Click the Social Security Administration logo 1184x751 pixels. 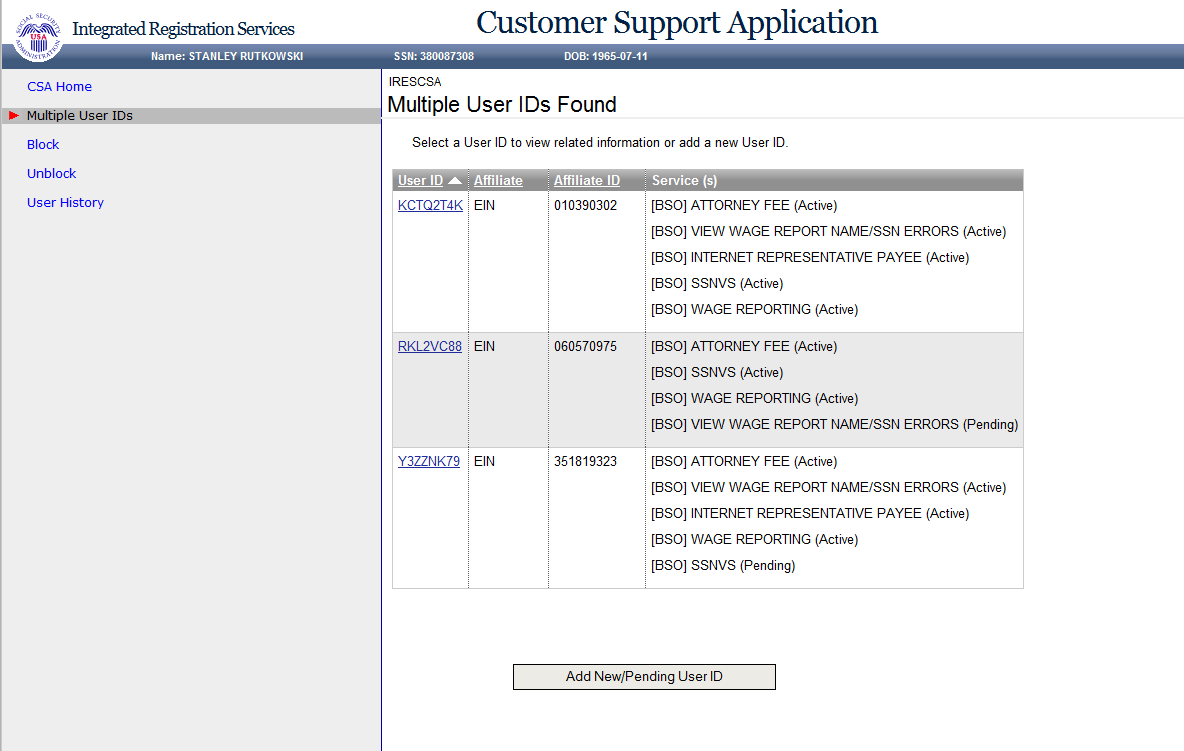(x=38, y=36)
